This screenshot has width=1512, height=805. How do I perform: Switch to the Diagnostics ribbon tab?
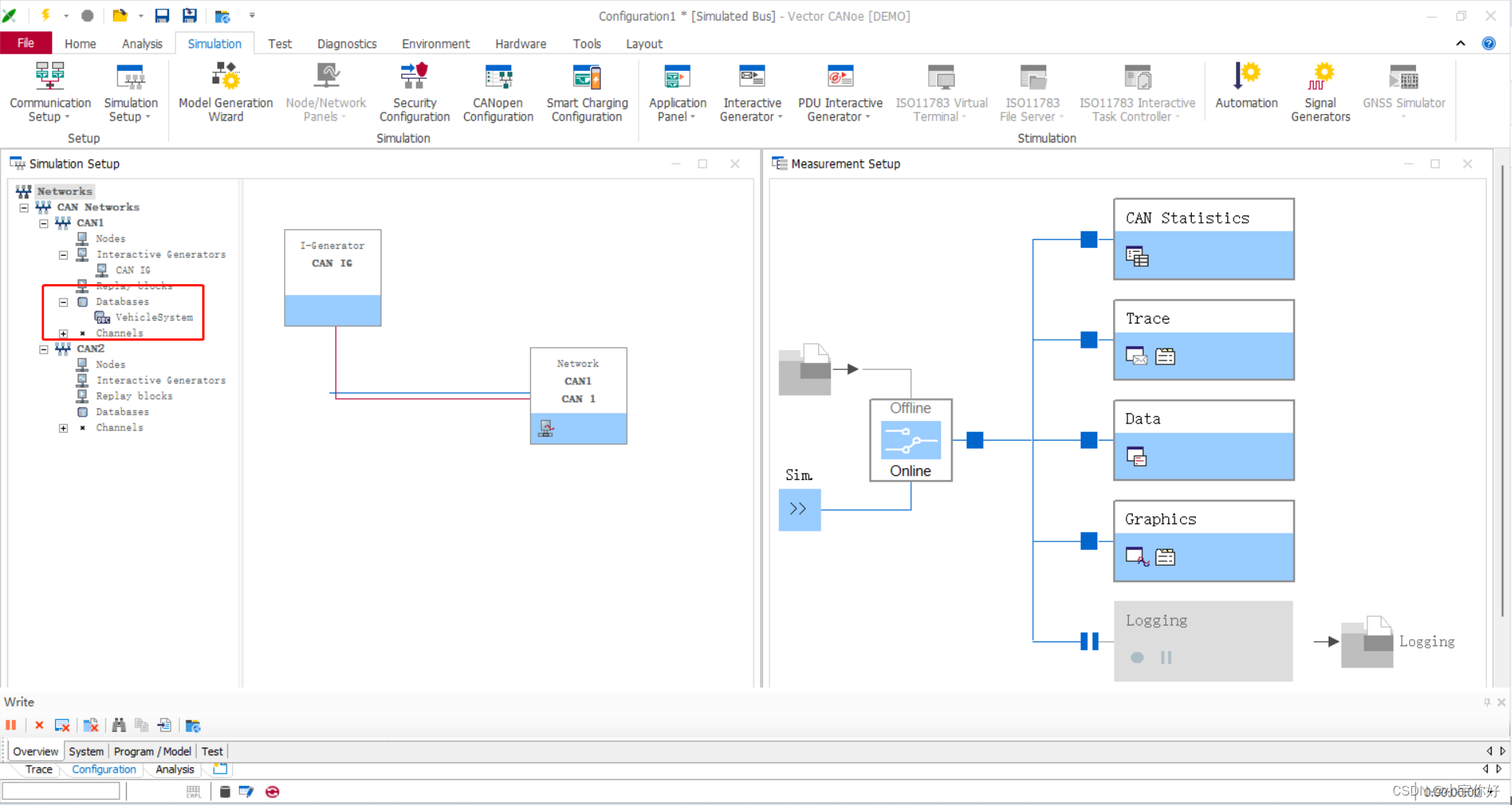click(x=347, y=43)
